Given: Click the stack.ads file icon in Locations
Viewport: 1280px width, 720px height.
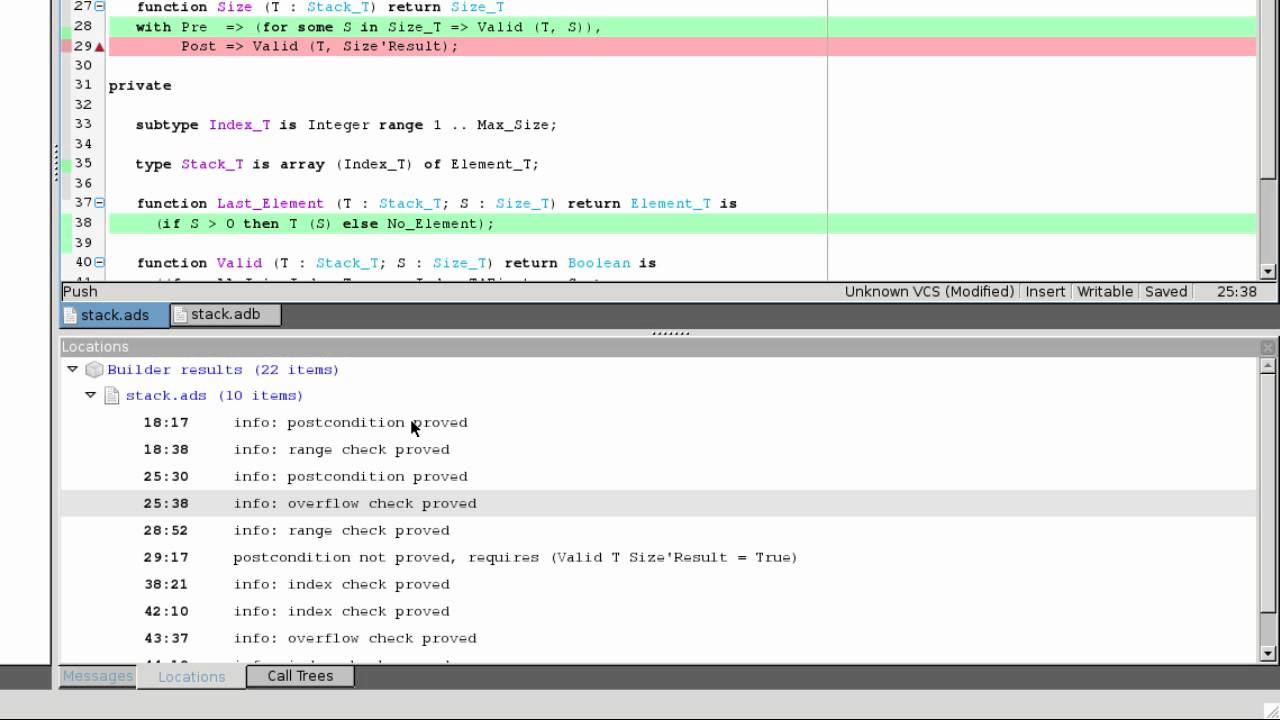Looking at the screenshot, I should coord(112,396).
